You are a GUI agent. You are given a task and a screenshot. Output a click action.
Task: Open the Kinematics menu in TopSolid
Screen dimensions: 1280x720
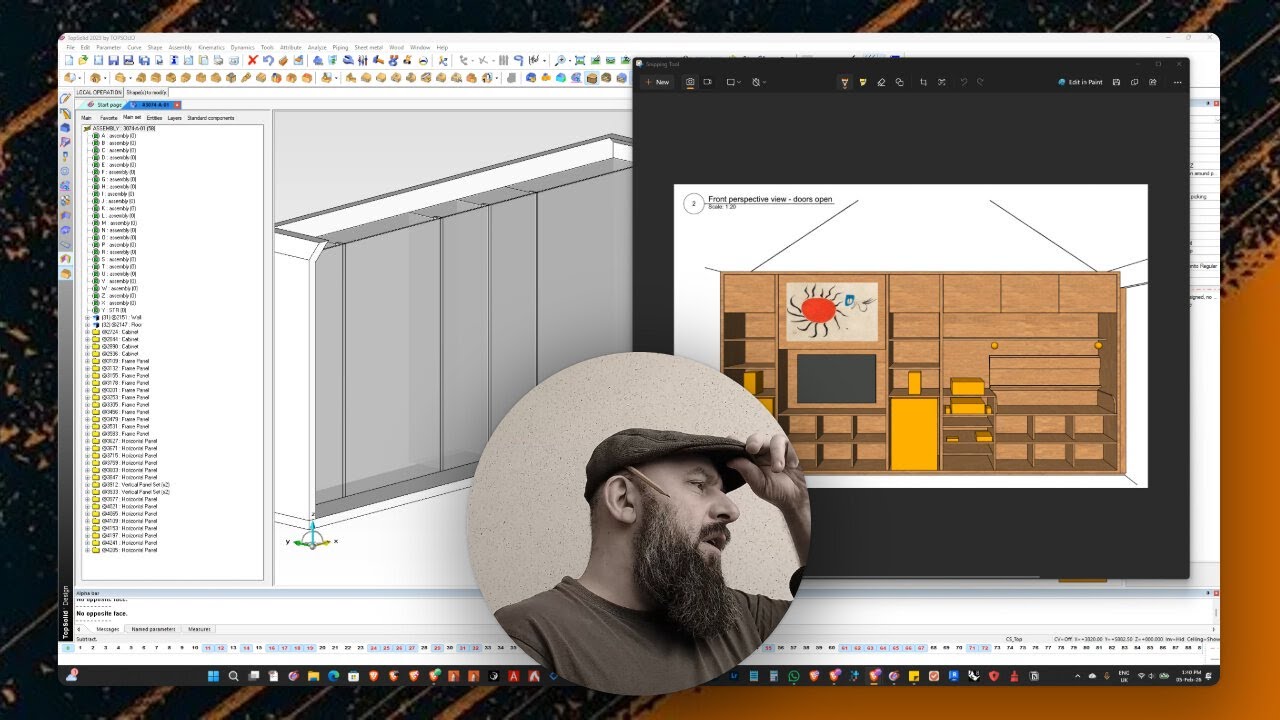coord(211,47)
